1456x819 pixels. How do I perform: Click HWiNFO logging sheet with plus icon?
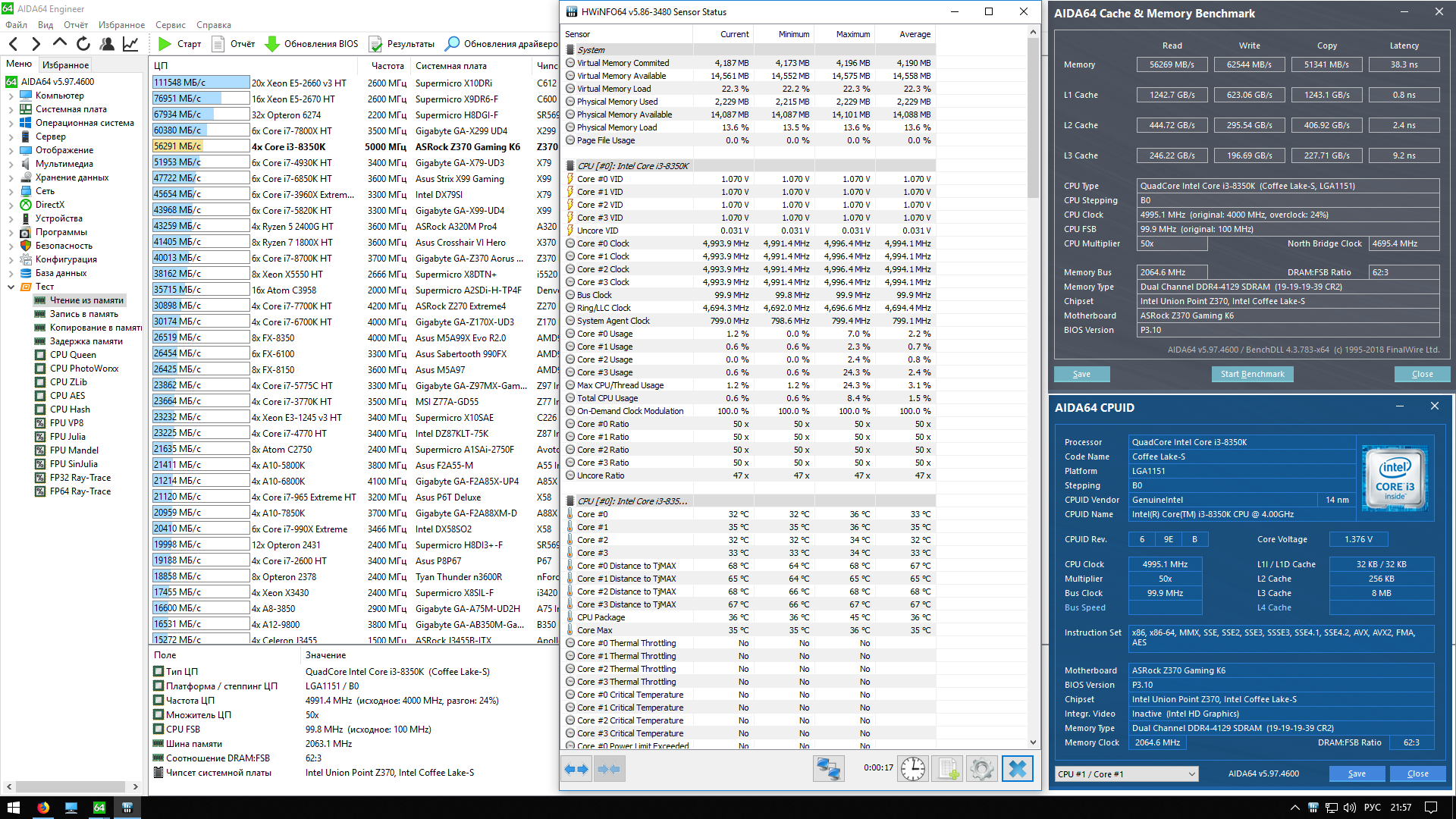coord(948,769)
